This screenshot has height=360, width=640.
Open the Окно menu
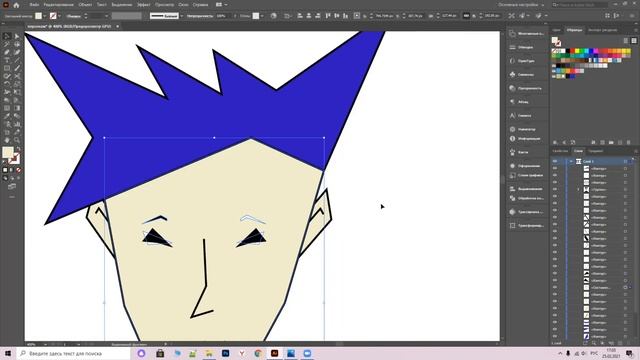[183, 5]
